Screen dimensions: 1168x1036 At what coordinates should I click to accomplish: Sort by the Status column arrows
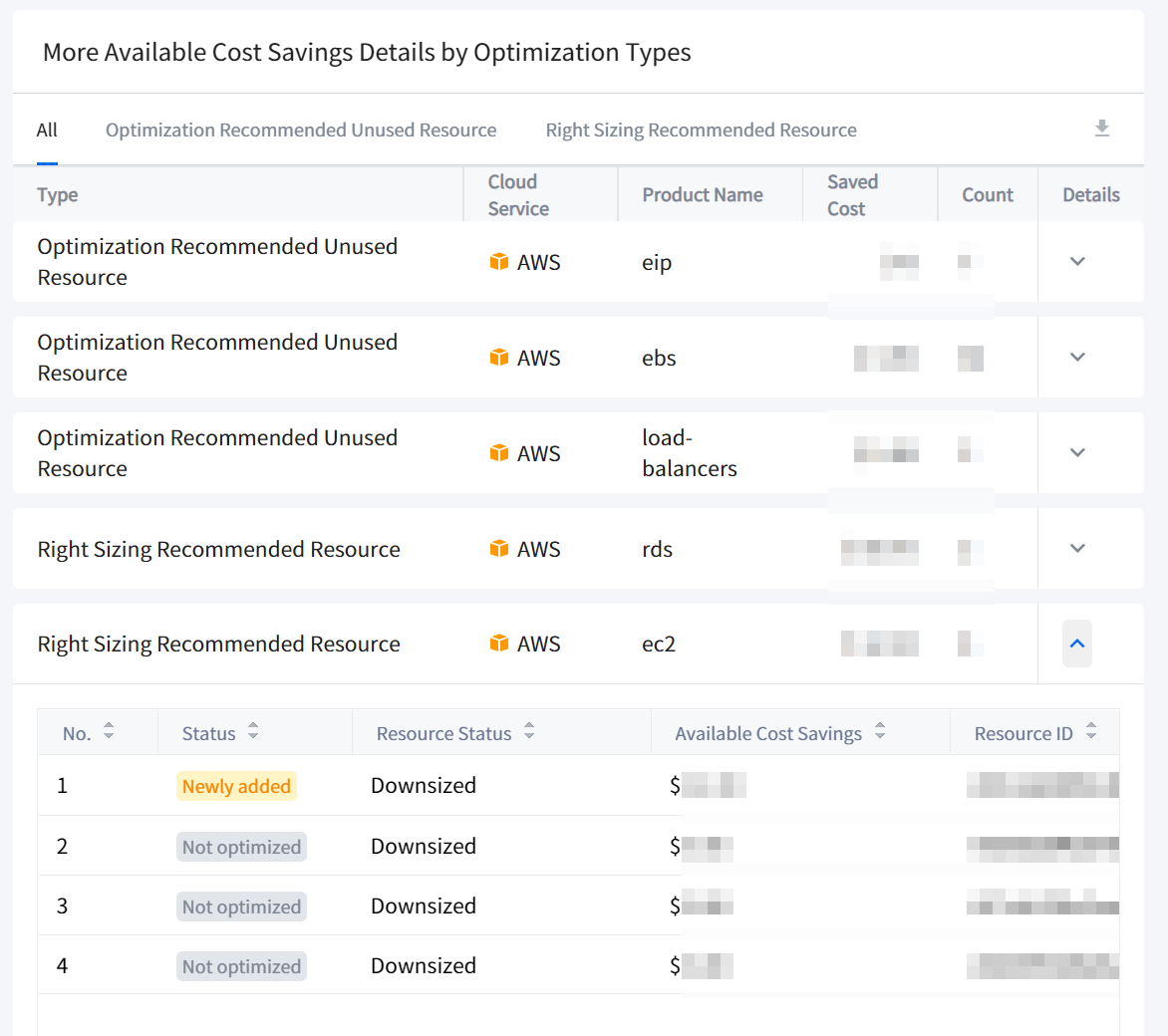253,732
